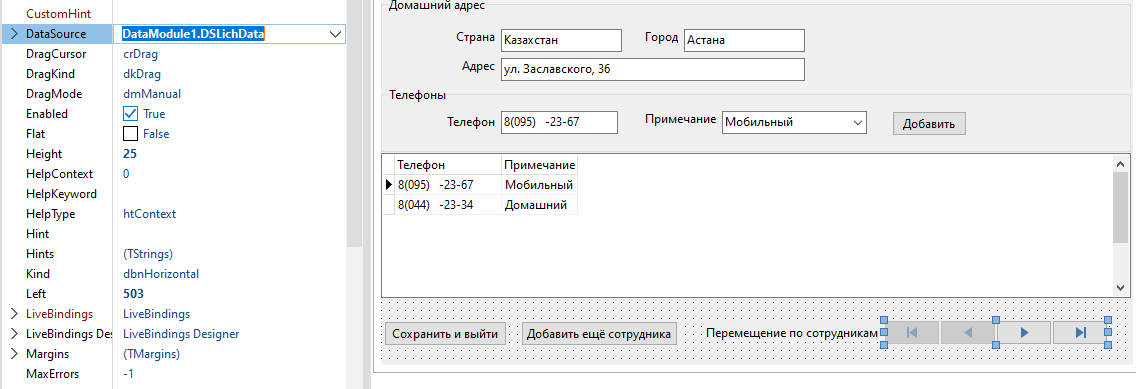Expand the LiveBindings Designer property node
Viewport: 1136px width, 389px height.
pos(14,334)
